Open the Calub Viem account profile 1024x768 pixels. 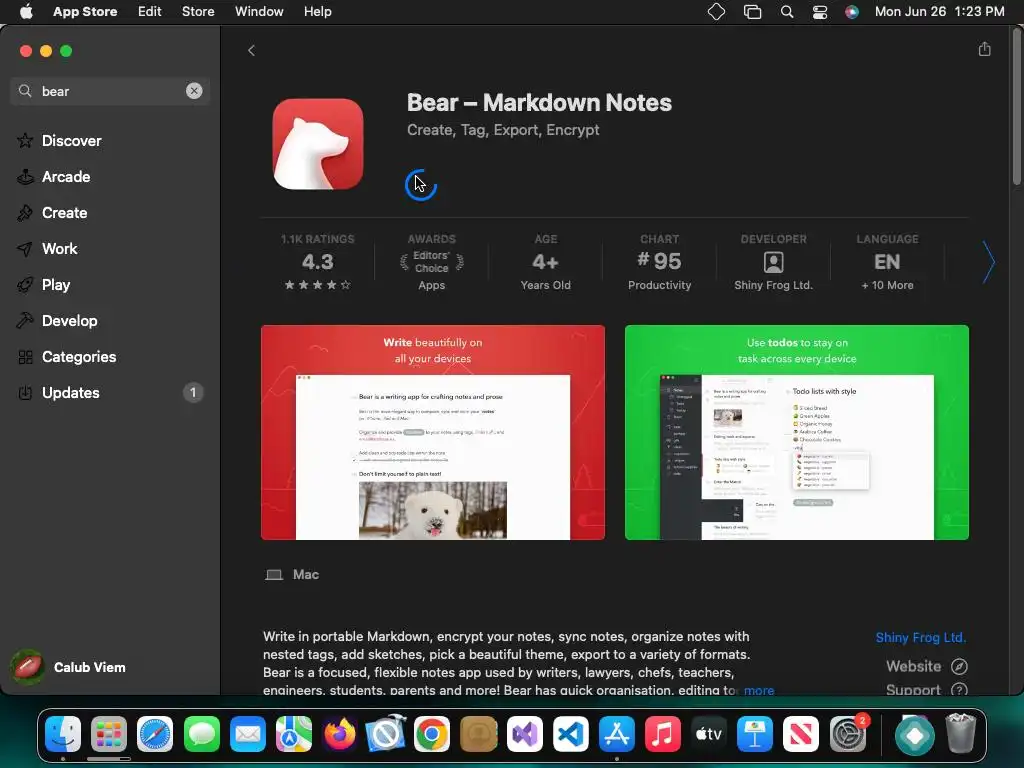point(69,667)
